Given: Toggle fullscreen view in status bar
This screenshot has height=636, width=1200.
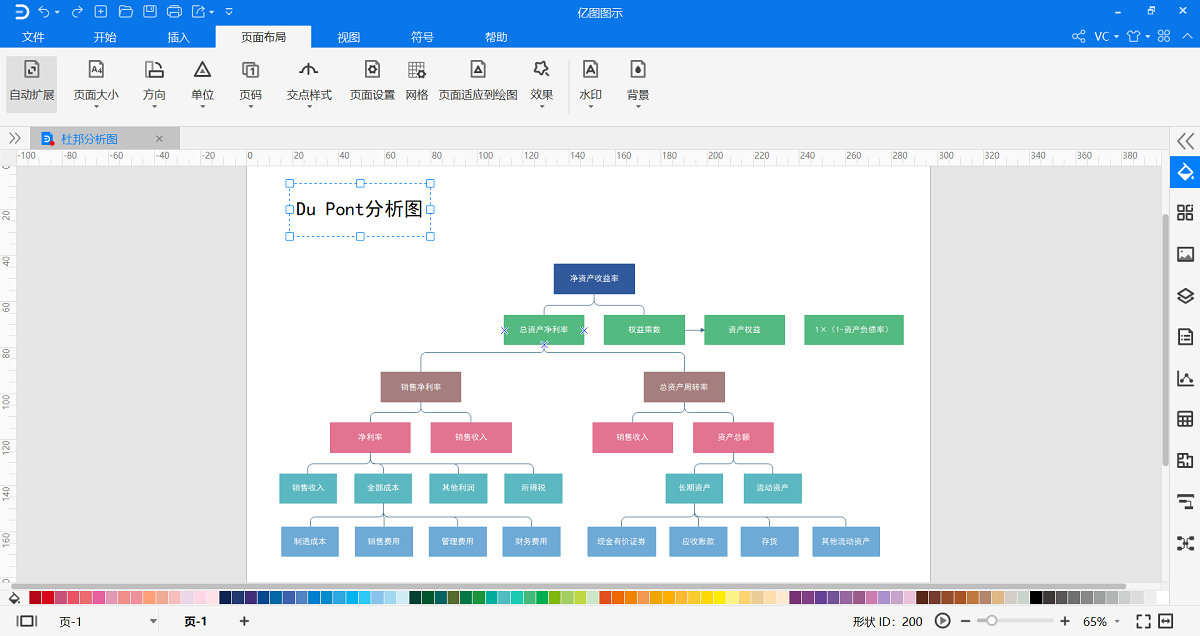Looking at the screenshot, I should [x=1143, y=621].
